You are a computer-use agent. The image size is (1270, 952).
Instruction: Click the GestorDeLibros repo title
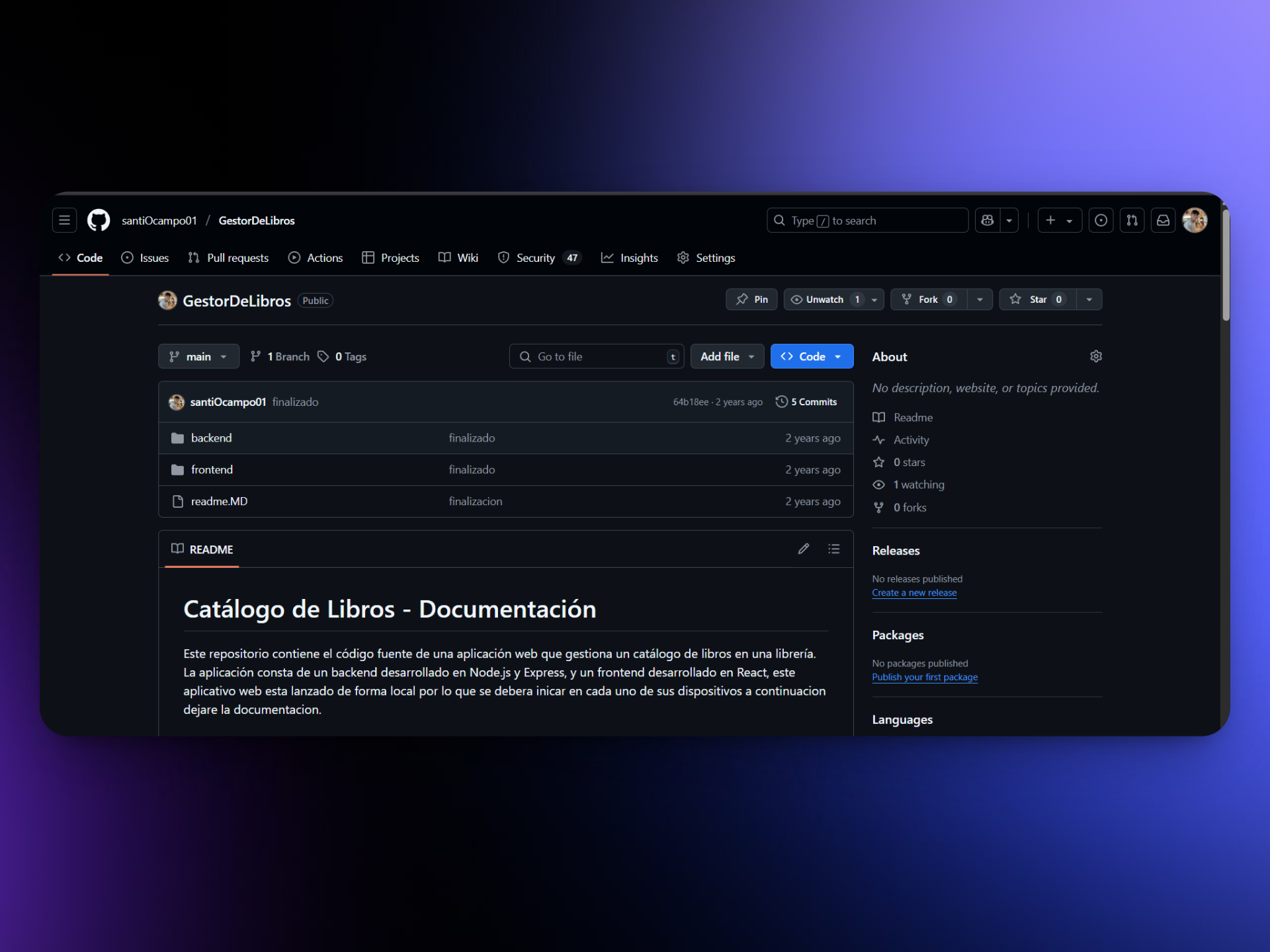pos(236,301)
